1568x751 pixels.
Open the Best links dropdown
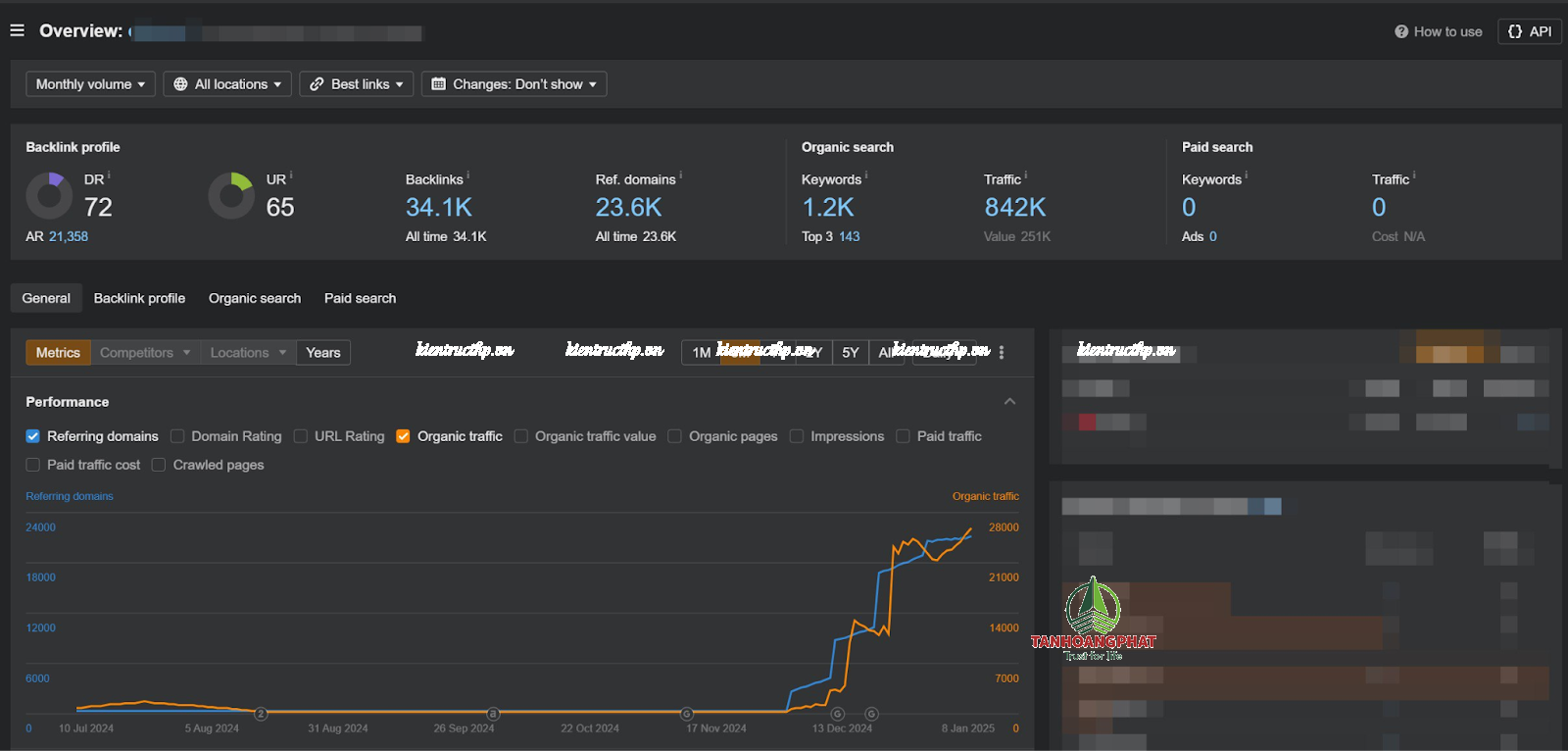[x=357, y=84]
